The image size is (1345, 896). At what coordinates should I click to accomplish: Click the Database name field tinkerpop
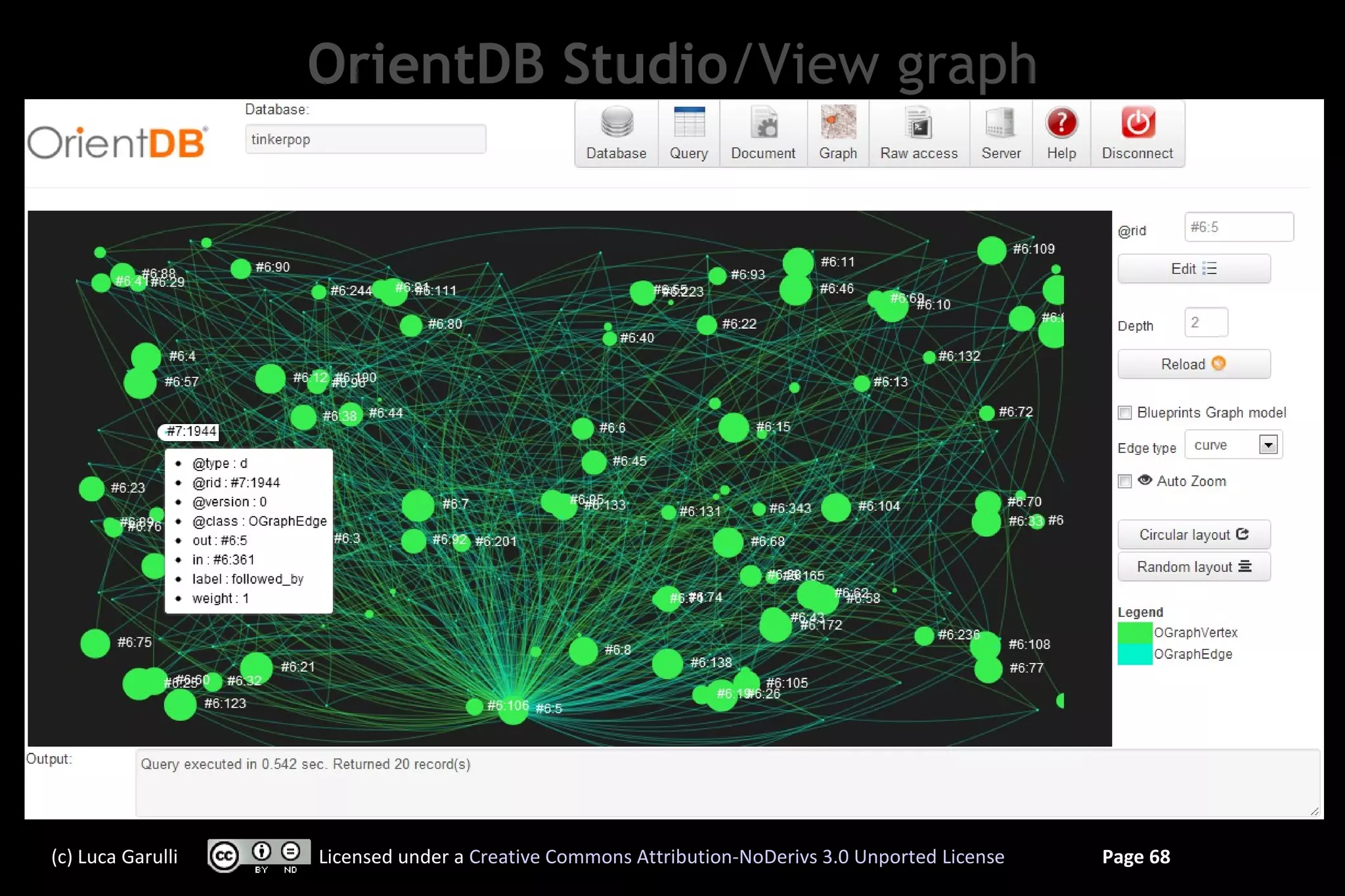click(x=365, y=139)
